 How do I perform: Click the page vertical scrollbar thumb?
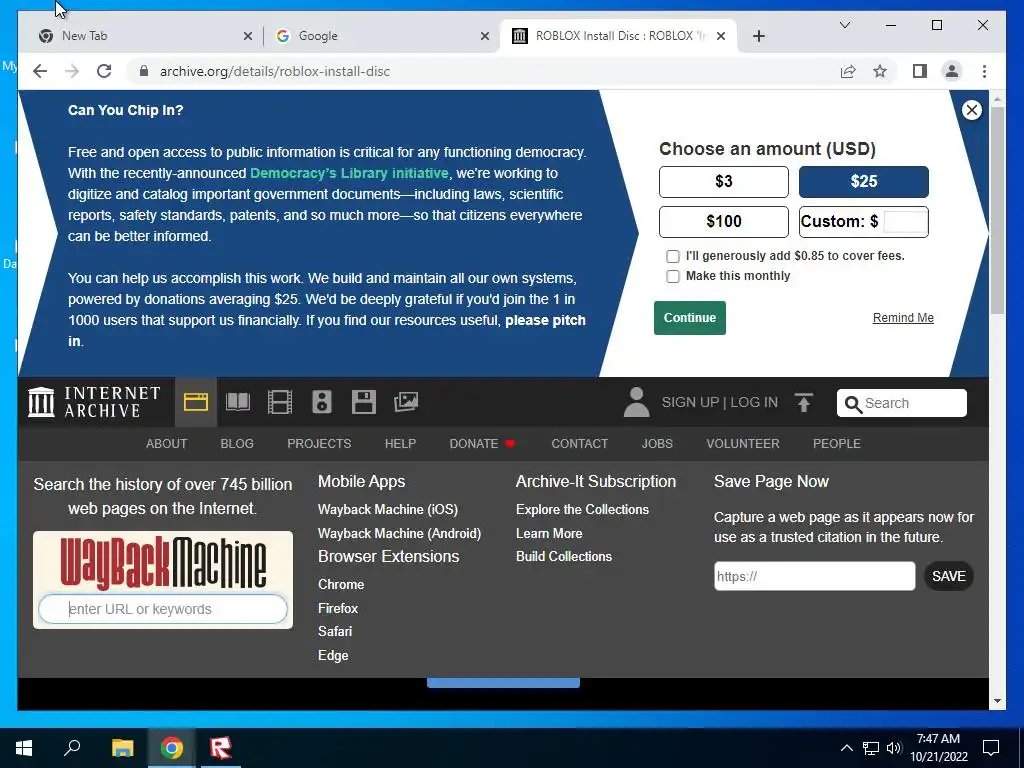coord(997,209)
